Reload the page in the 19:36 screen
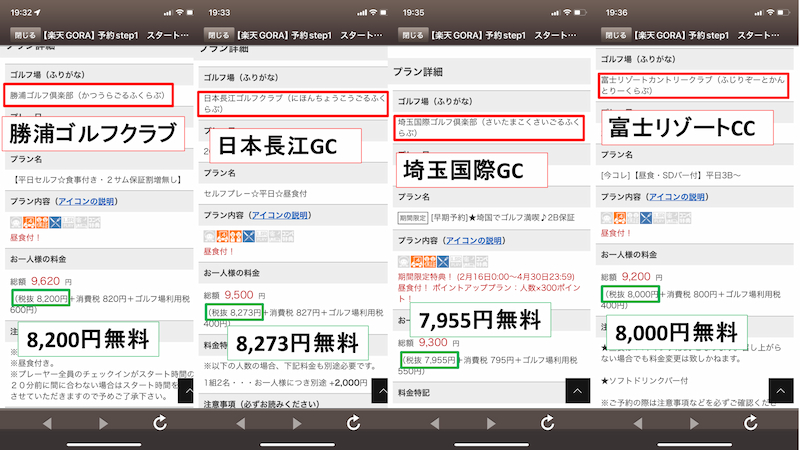Viewport: 800px width, 450px height. coord(751,422)
